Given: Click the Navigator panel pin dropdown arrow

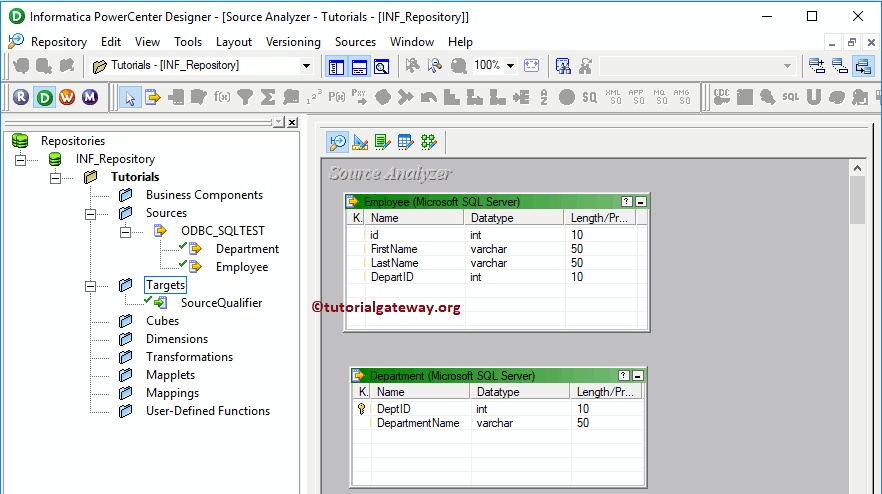Looking at the screenshot, I should (x=278, y=122).
